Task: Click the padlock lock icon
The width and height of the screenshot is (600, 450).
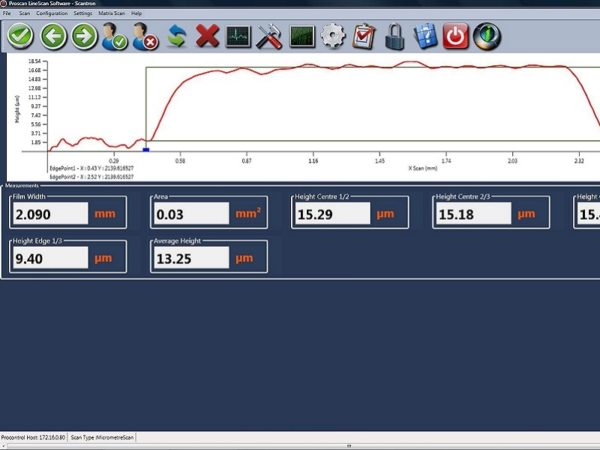Action: [394, 37]
